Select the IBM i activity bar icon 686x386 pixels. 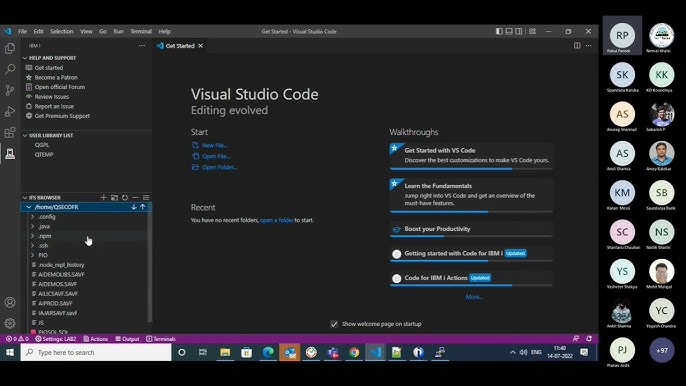coord(10,154)
